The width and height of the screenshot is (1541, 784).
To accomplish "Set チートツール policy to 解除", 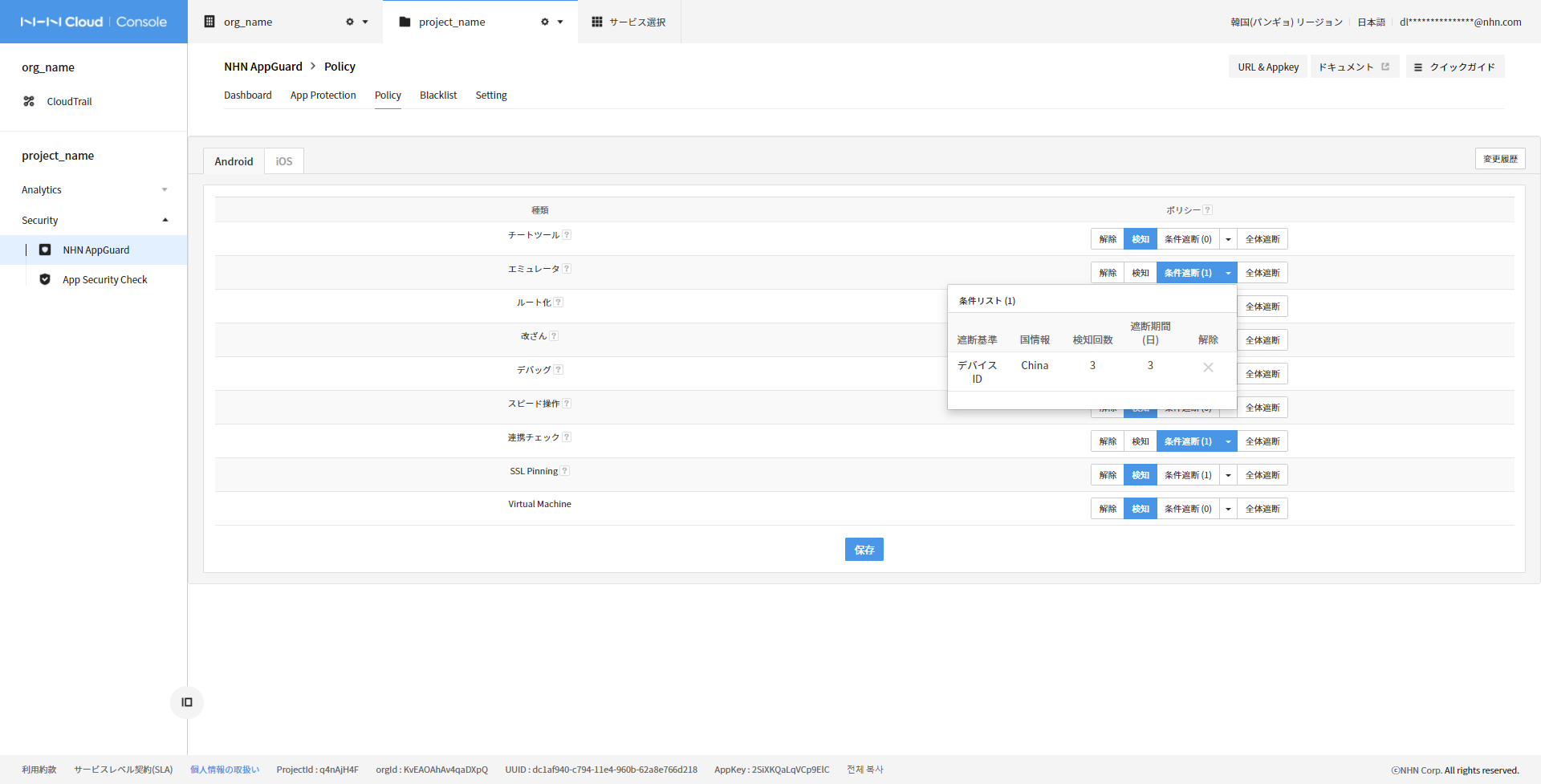I will click(1108, 239).
